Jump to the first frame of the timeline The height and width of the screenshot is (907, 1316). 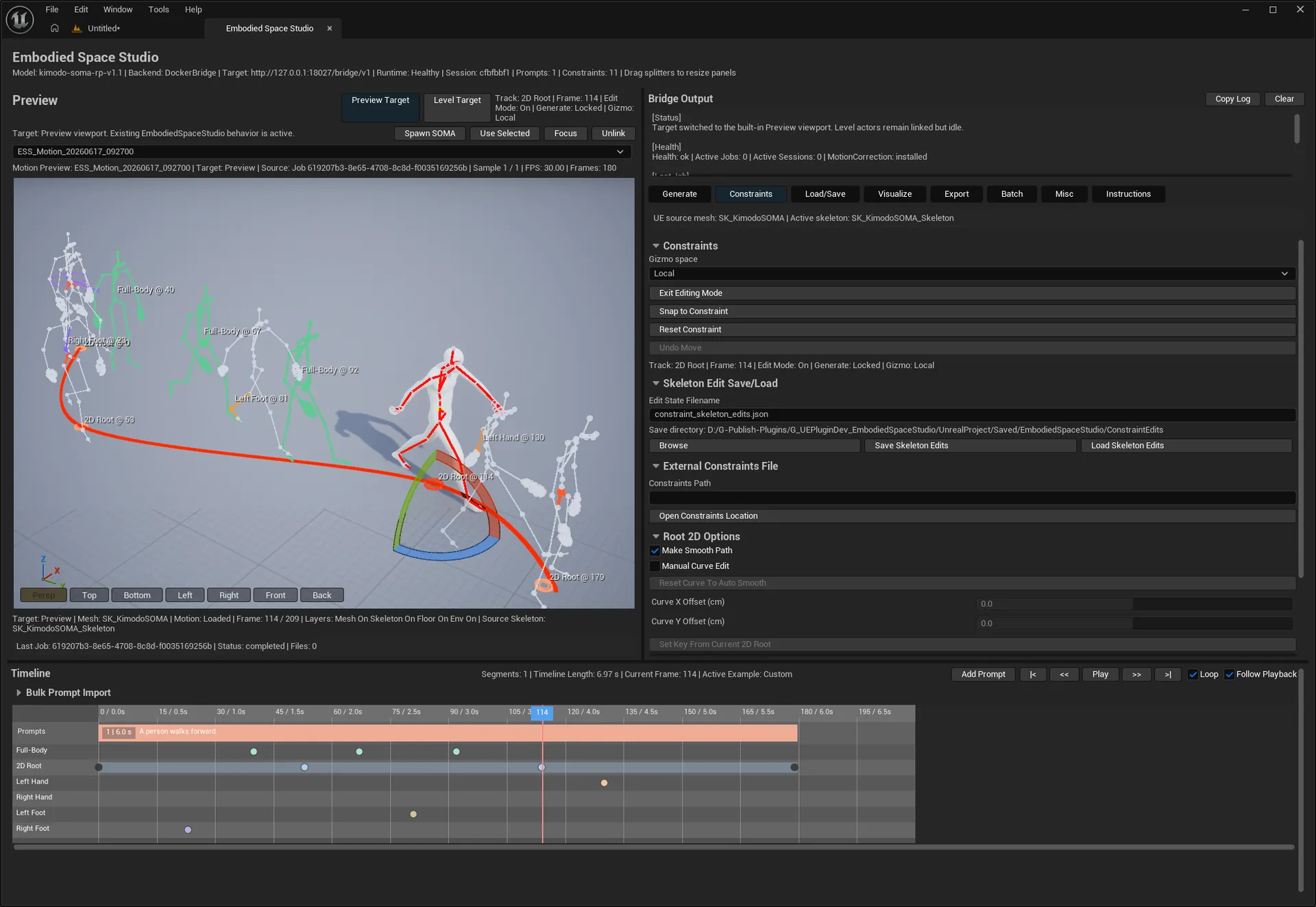[x=1033, y=675]
